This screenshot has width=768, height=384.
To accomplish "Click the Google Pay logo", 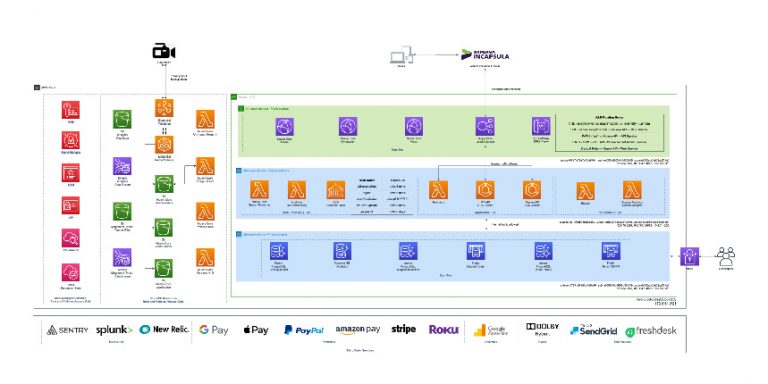I will 214,330.
